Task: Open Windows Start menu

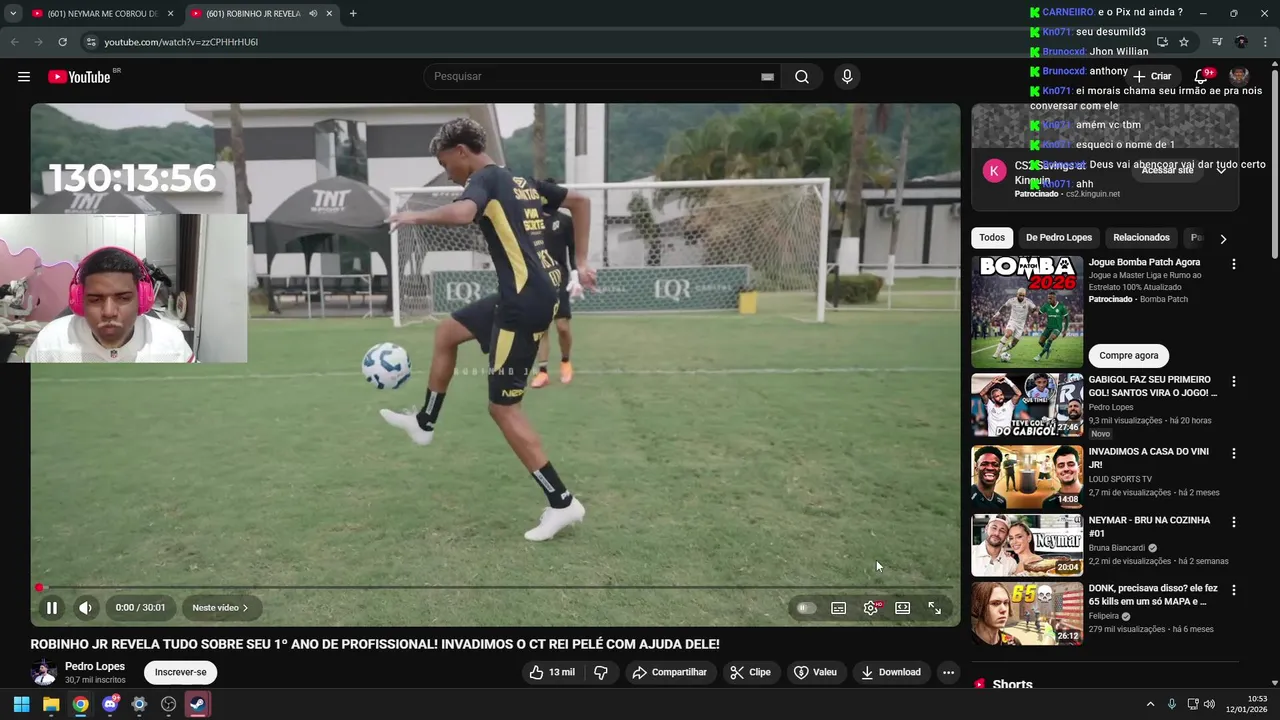Action: tap(21, 704)
